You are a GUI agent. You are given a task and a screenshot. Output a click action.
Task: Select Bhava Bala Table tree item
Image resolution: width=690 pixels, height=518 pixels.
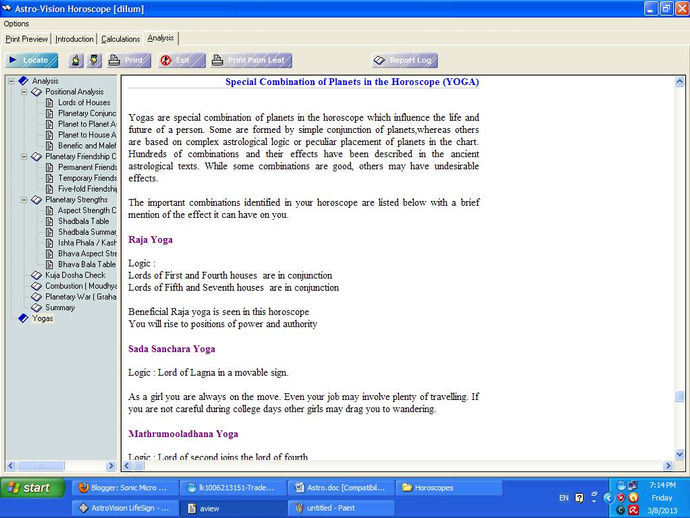click(x=87, y=265)
